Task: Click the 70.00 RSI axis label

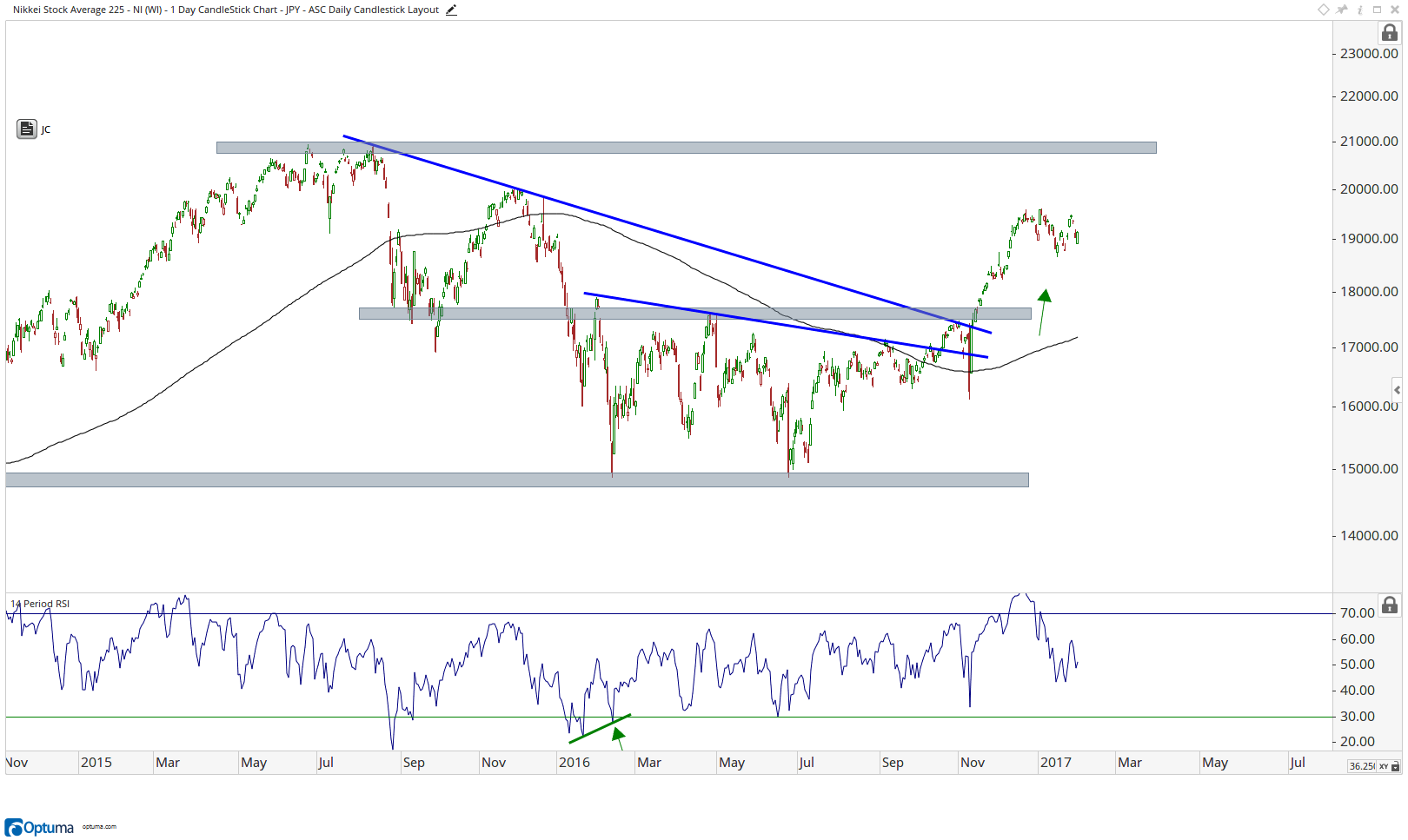Action: tap(1358, 612)
